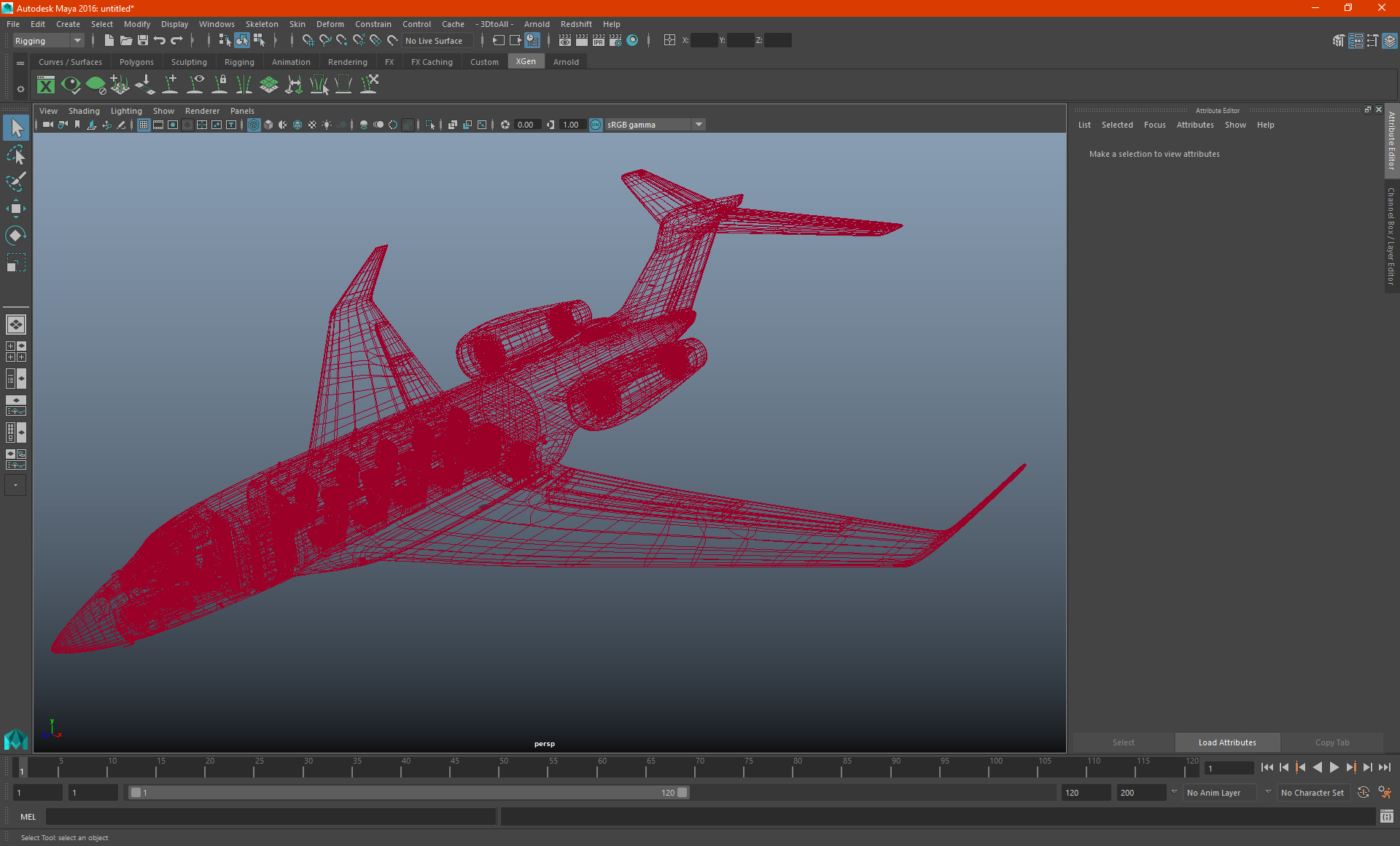Toggle the film gate in viewport
This screenshot has height=846, width=1400.
158,125
